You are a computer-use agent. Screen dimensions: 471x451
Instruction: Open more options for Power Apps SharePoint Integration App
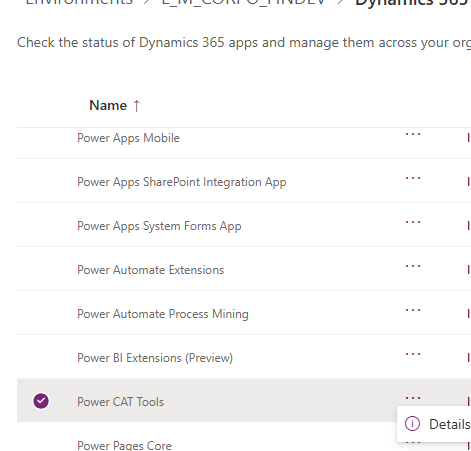[413, 178]
